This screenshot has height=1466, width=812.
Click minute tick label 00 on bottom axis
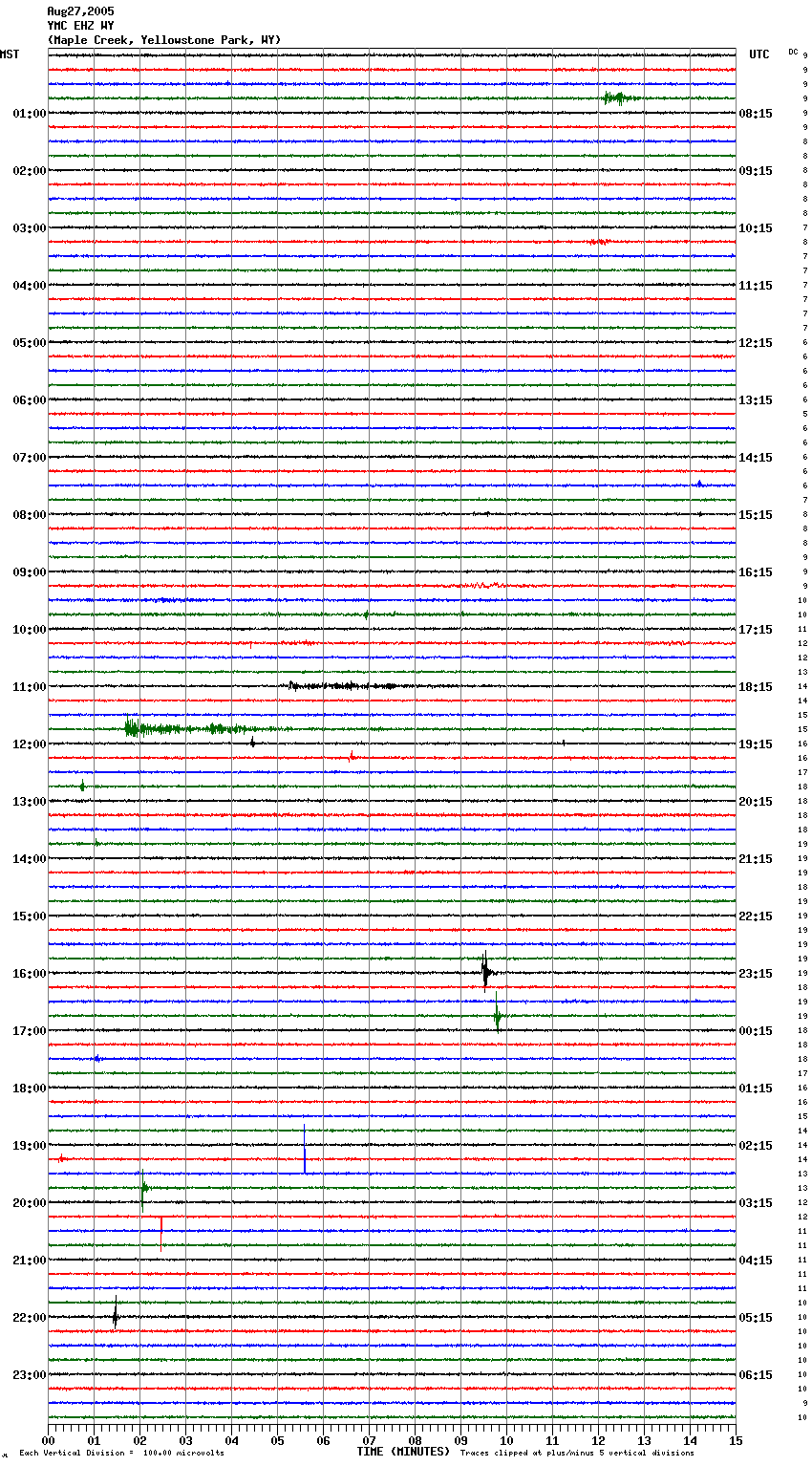point(48,1440)
